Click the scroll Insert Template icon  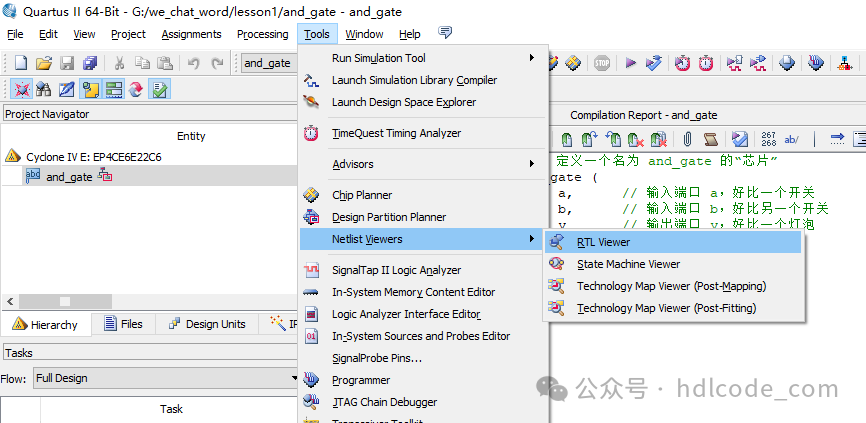pos(711,139)
